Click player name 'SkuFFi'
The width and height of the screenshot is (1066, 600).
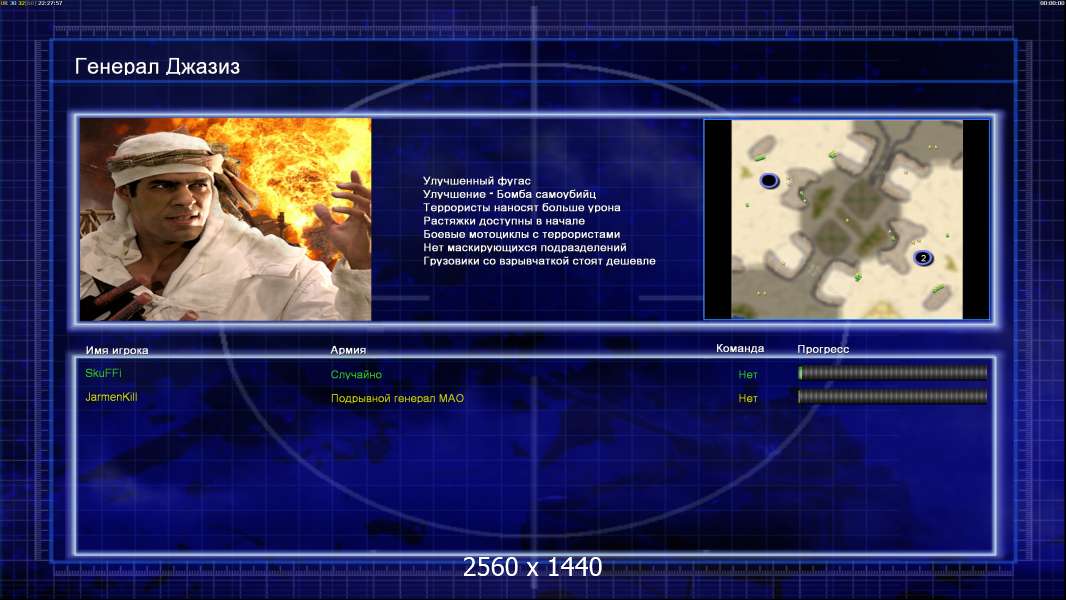[103, 373]
